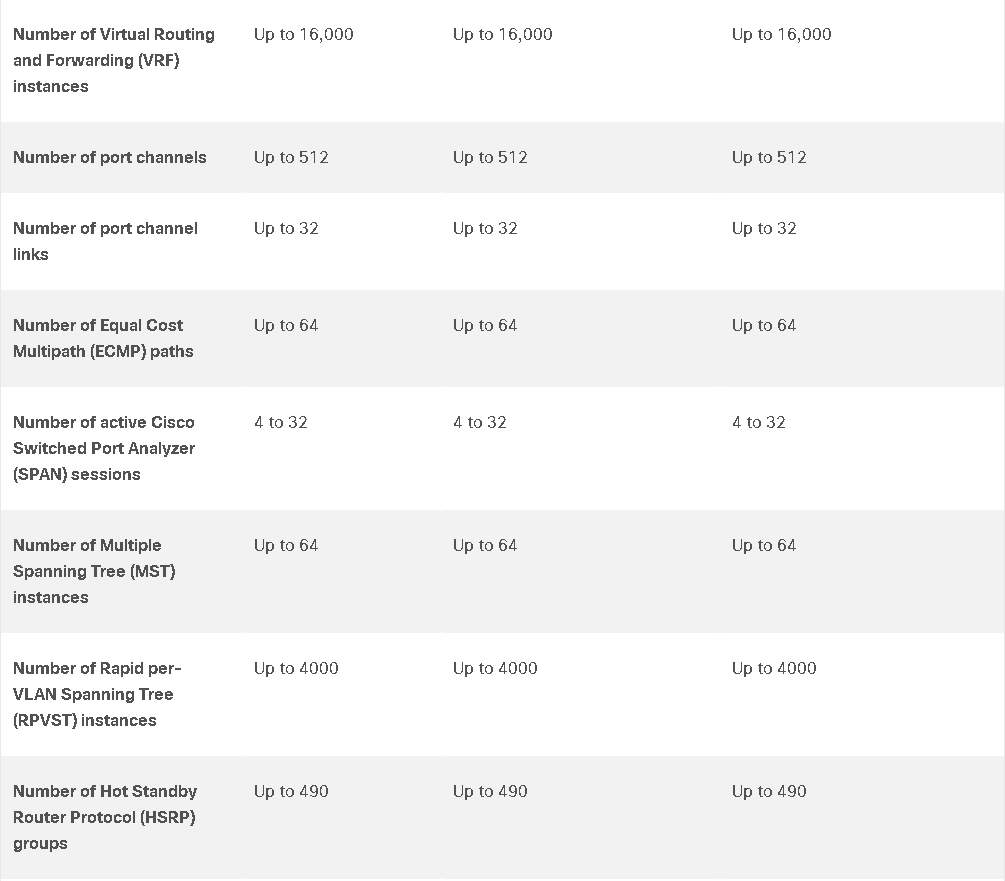
Task: Click the 'Number of Rapid per-VLAN Spanning Tree (RPVST) instances' label
Action: pyautogui.click(x=97, y=695)
